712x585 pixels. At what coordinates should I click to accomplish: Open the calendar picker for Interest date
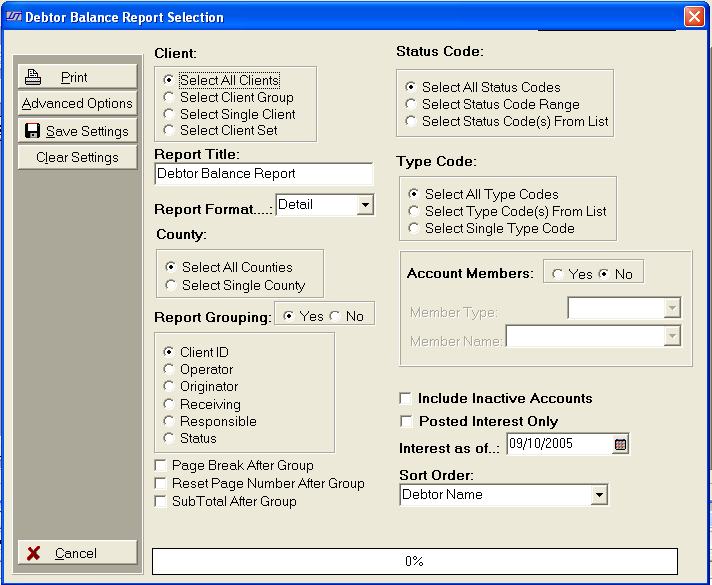[620, 444]
